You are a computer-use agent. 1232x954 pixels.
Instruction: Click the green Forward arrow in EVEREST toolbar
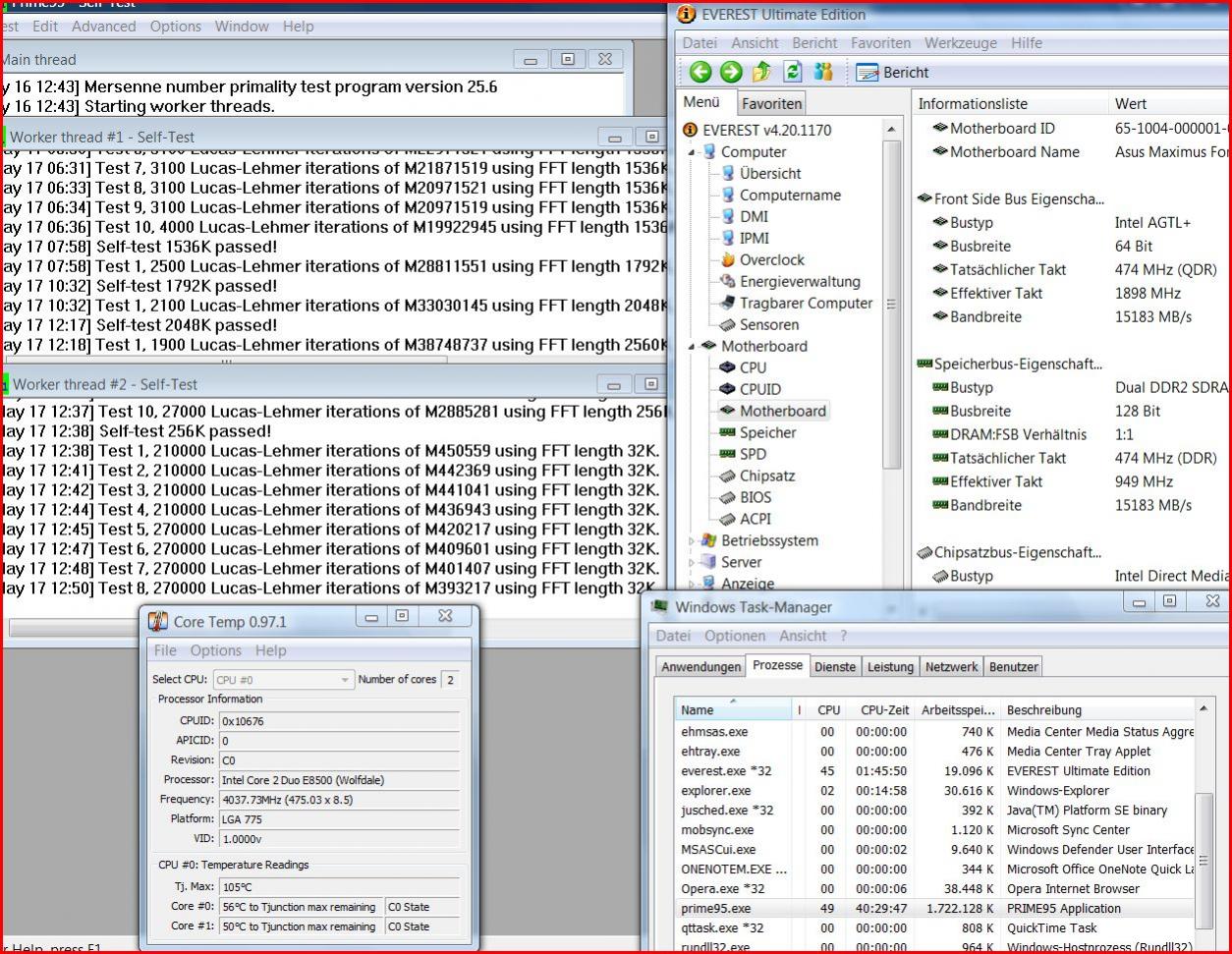click(x=731, y=72)
